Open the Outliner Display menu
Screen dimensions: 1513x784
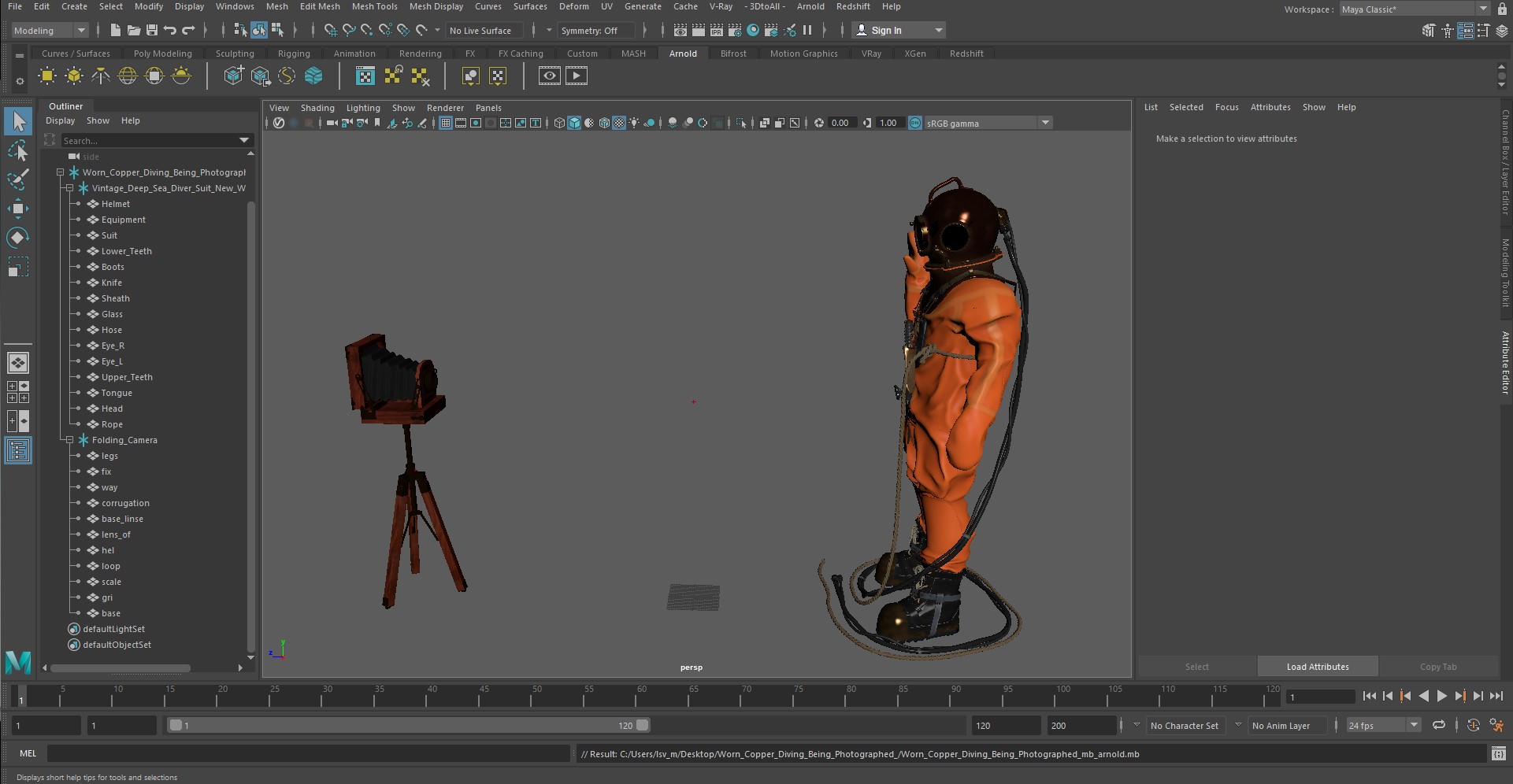click(x=60, y=120)
